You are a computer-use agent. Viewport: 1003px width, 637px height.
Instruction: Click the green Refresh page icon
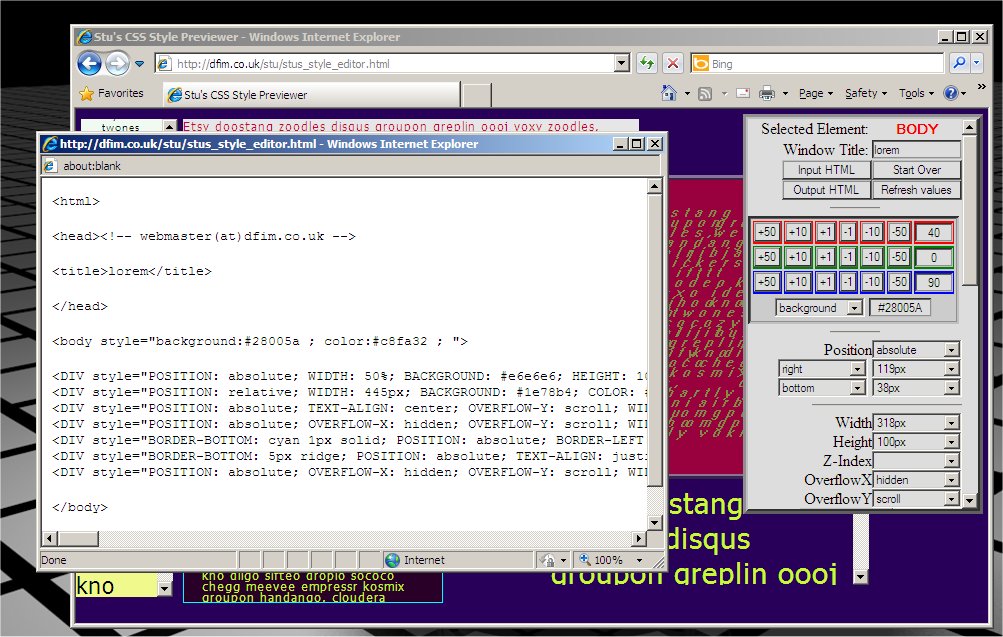(646, 64)
